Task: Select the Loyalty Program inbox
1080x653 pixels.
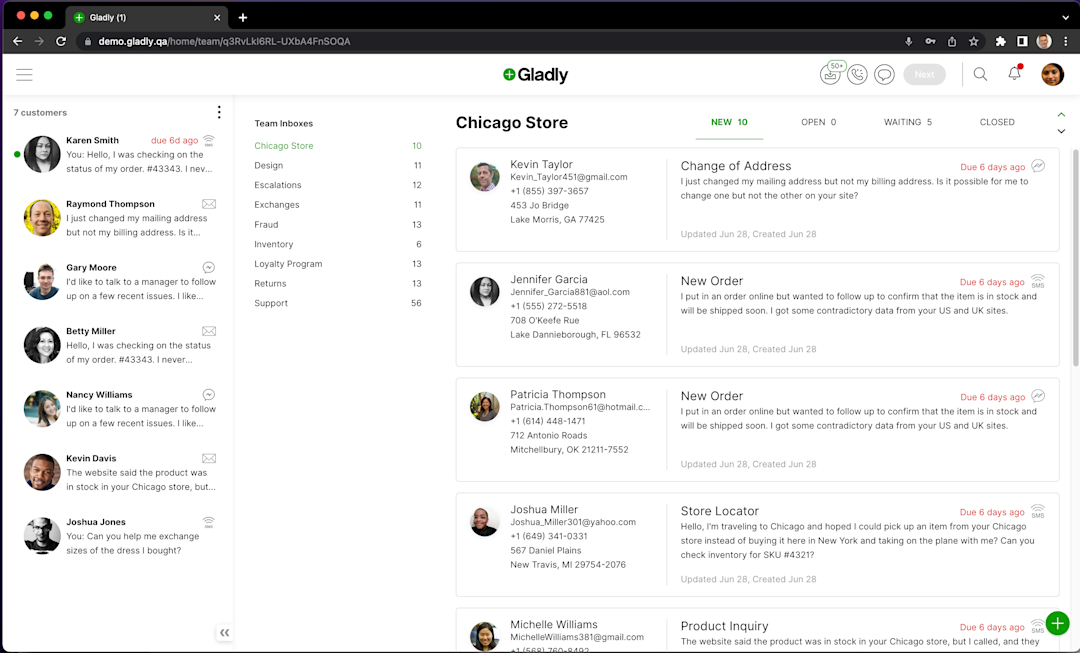Action: [338, 264]
